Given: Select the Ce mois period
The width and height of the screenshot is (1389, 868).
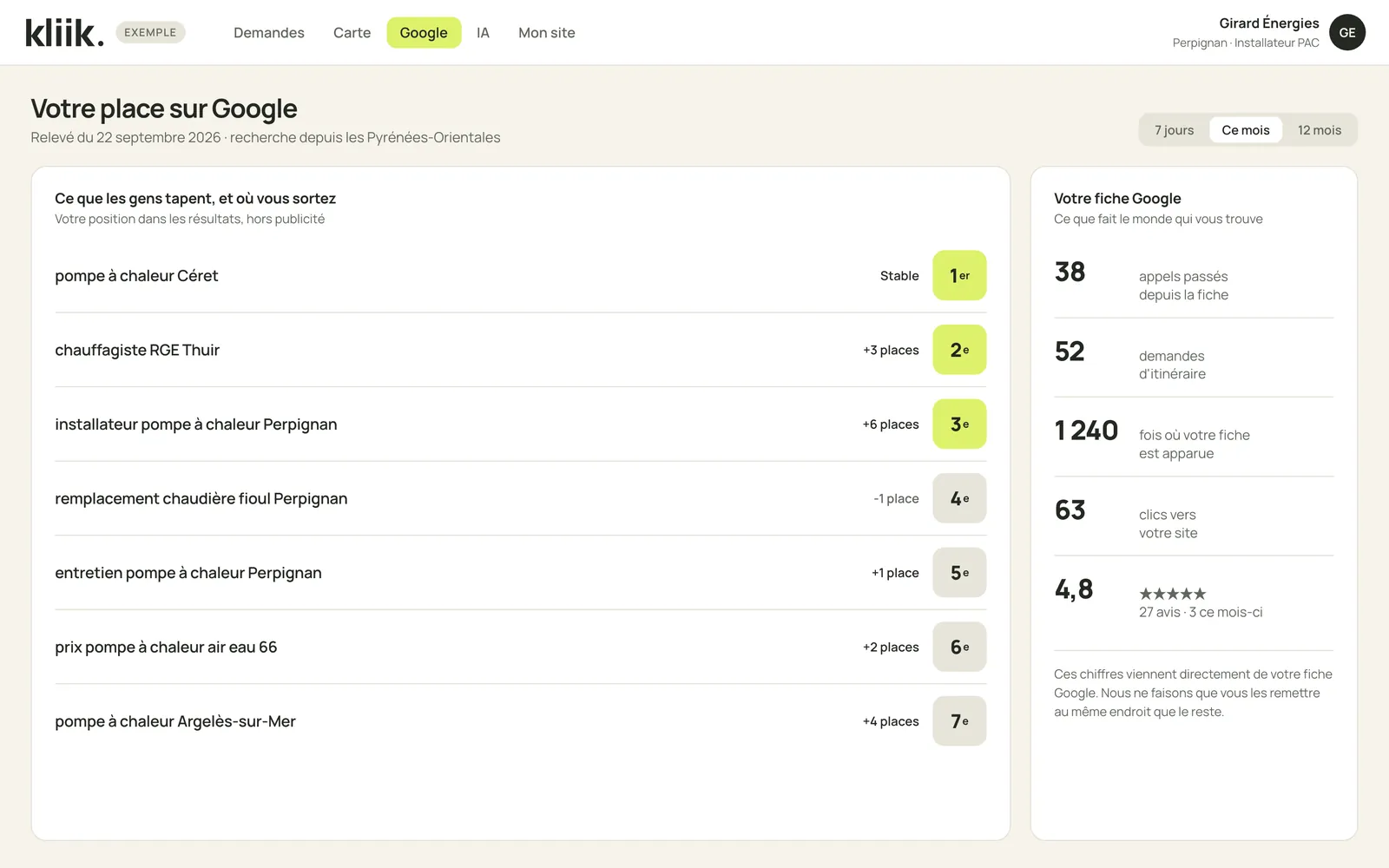Looking at the screenshot, I should (x=1246, y=130).
